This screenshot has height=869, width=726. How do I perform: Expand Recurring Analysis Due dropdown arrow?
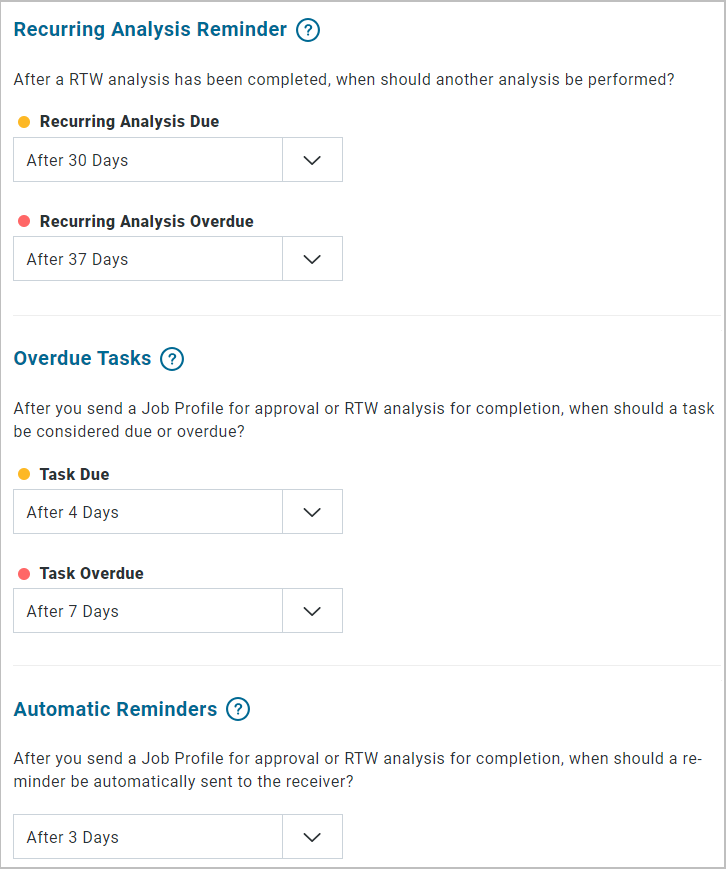(x=313, y=160)
